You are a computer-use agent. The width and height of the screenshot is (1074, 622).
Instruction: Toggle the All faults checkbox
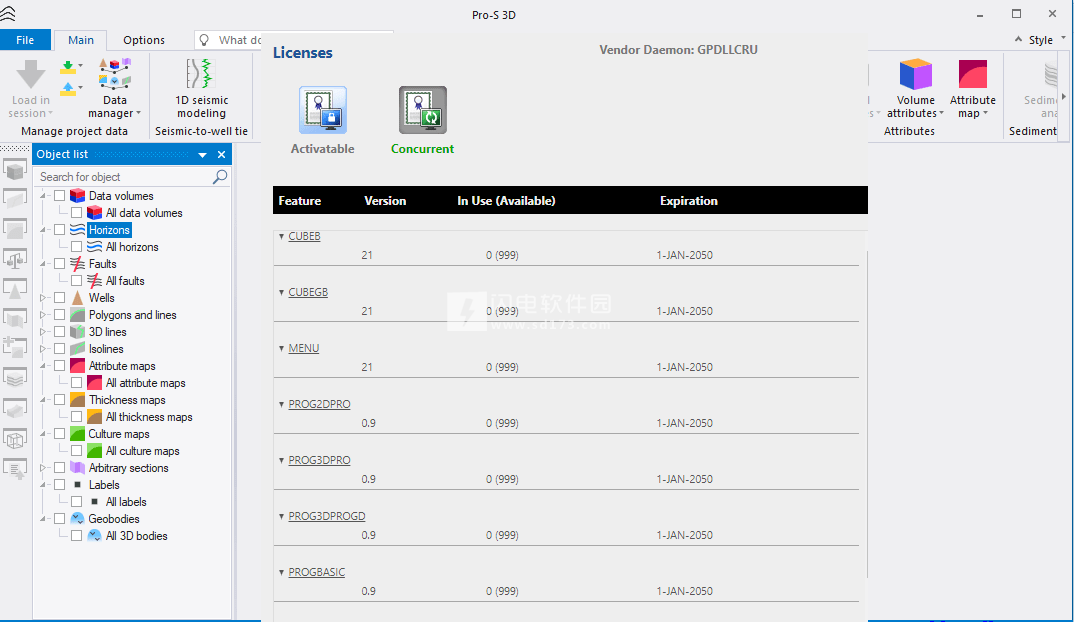[x=77, y=281]
